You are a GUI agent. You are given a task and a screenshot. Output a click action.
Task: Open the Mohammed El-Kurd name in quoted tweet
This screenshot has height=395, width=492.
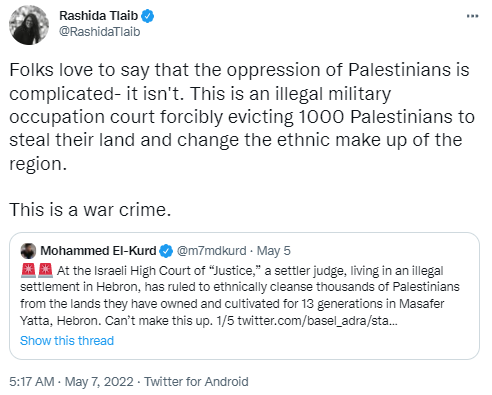tap(98, 251)
